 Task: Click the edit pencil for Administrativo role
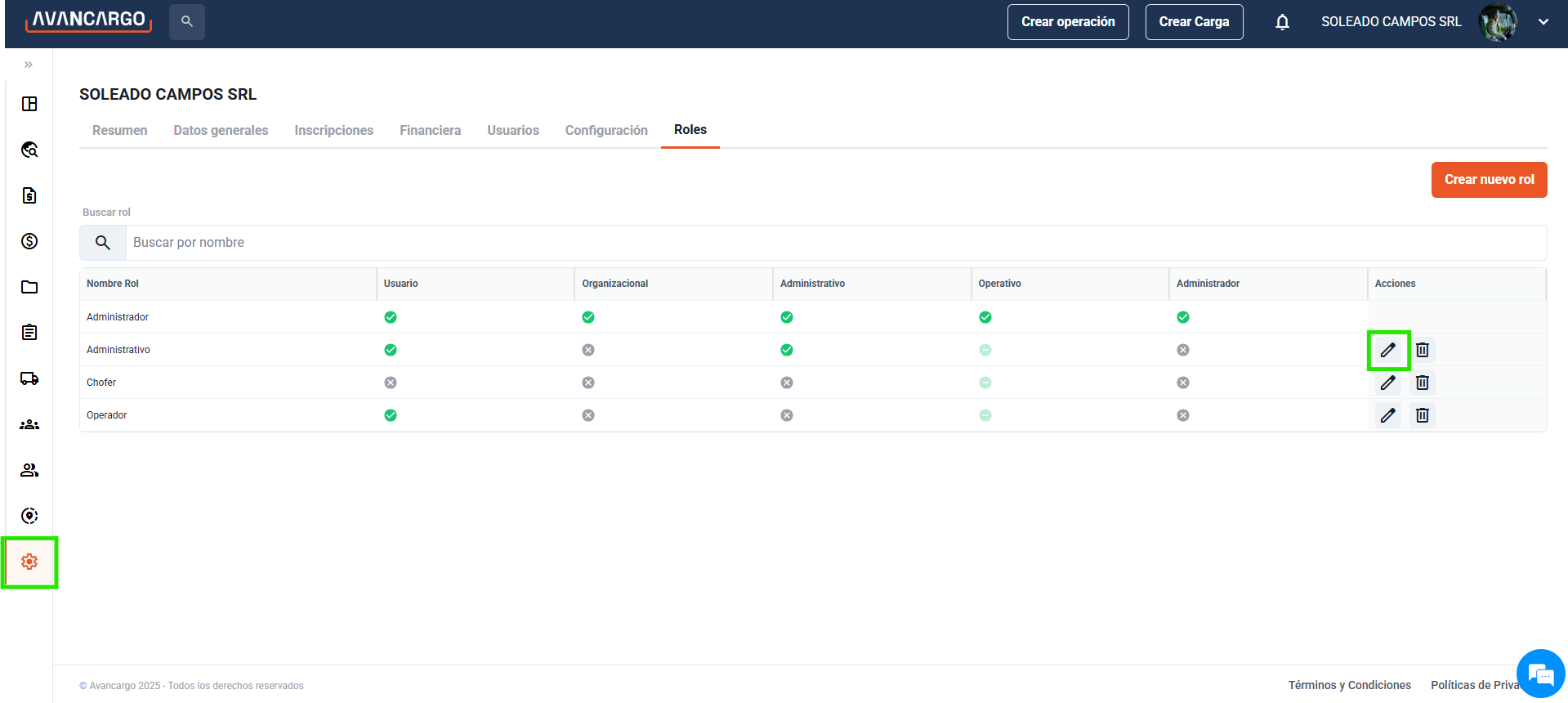(1387, 350)
